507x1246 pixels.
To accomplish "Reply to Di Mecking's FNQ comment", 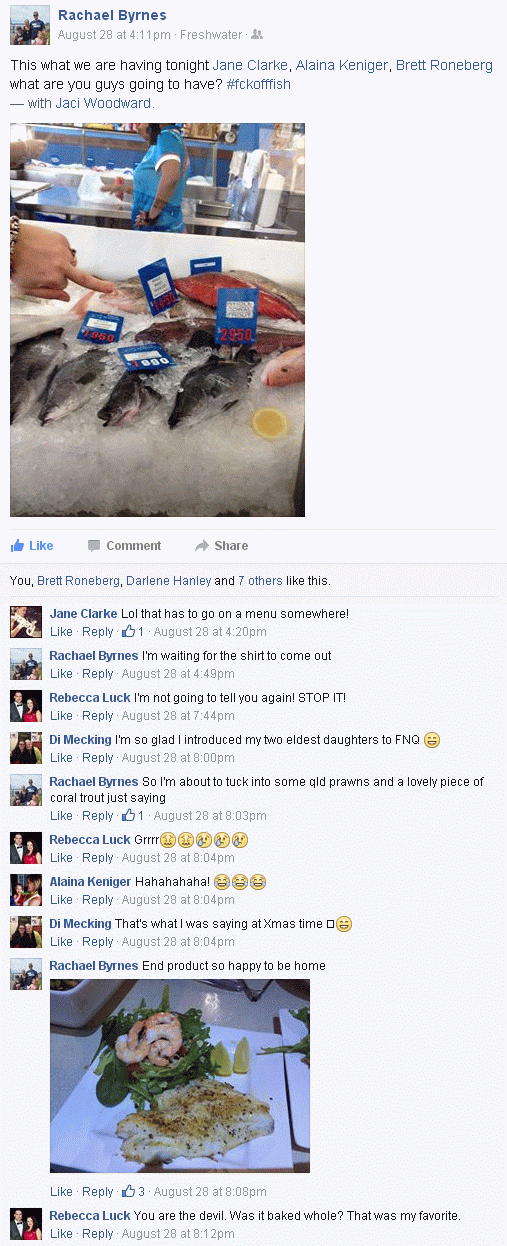I will pos(98,758).
